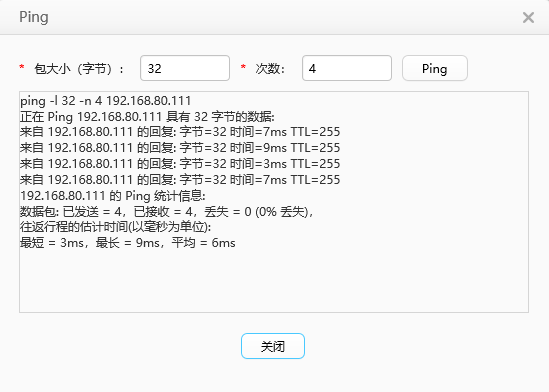549x392 pixels.
Task: Click the line '正在 Ping 192.168.80.111 具有 32 字节的数据'
Action: [147, 116]
